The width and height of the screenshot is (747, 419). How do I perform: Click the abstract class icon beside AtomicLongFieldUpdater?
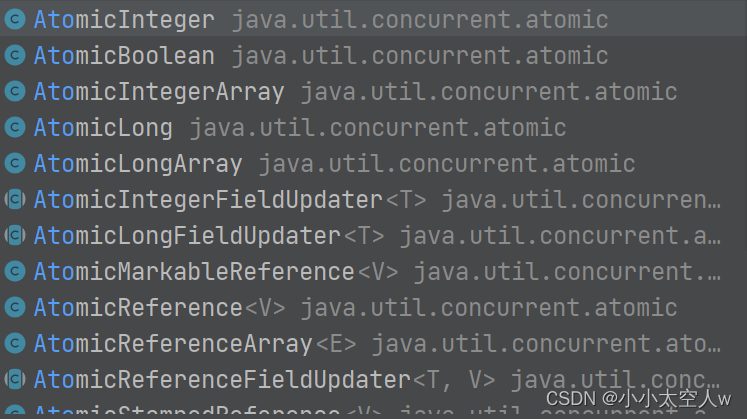coord(15,235)
